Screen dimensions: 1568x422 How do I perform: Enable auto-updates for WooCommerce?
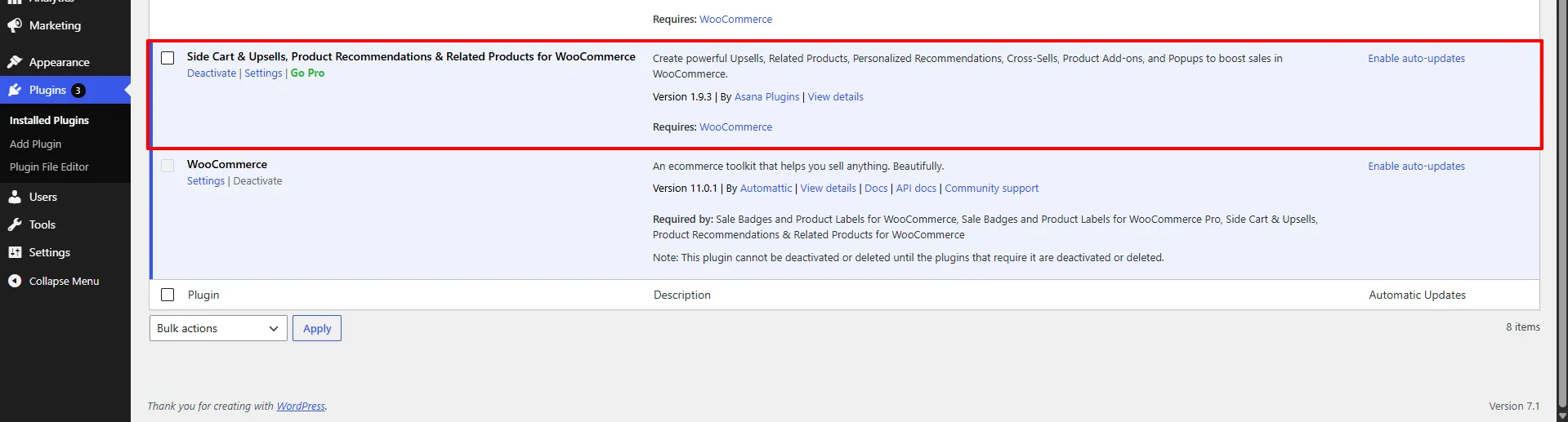(x=1416, y=167)
